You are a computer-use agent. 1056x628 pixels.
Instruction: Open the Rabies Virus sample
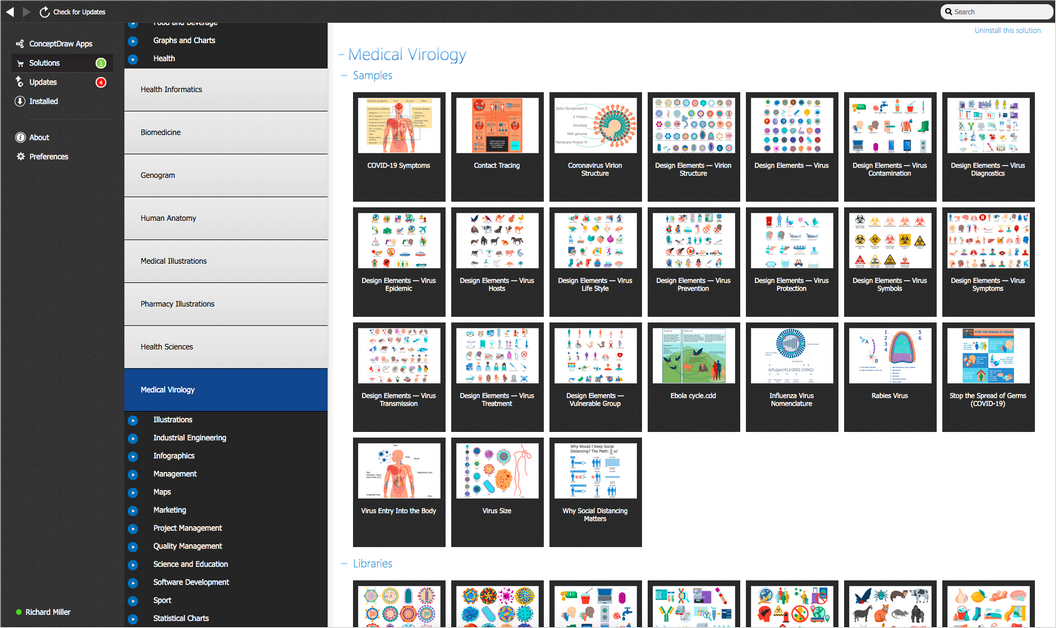(x=890, y=377)
